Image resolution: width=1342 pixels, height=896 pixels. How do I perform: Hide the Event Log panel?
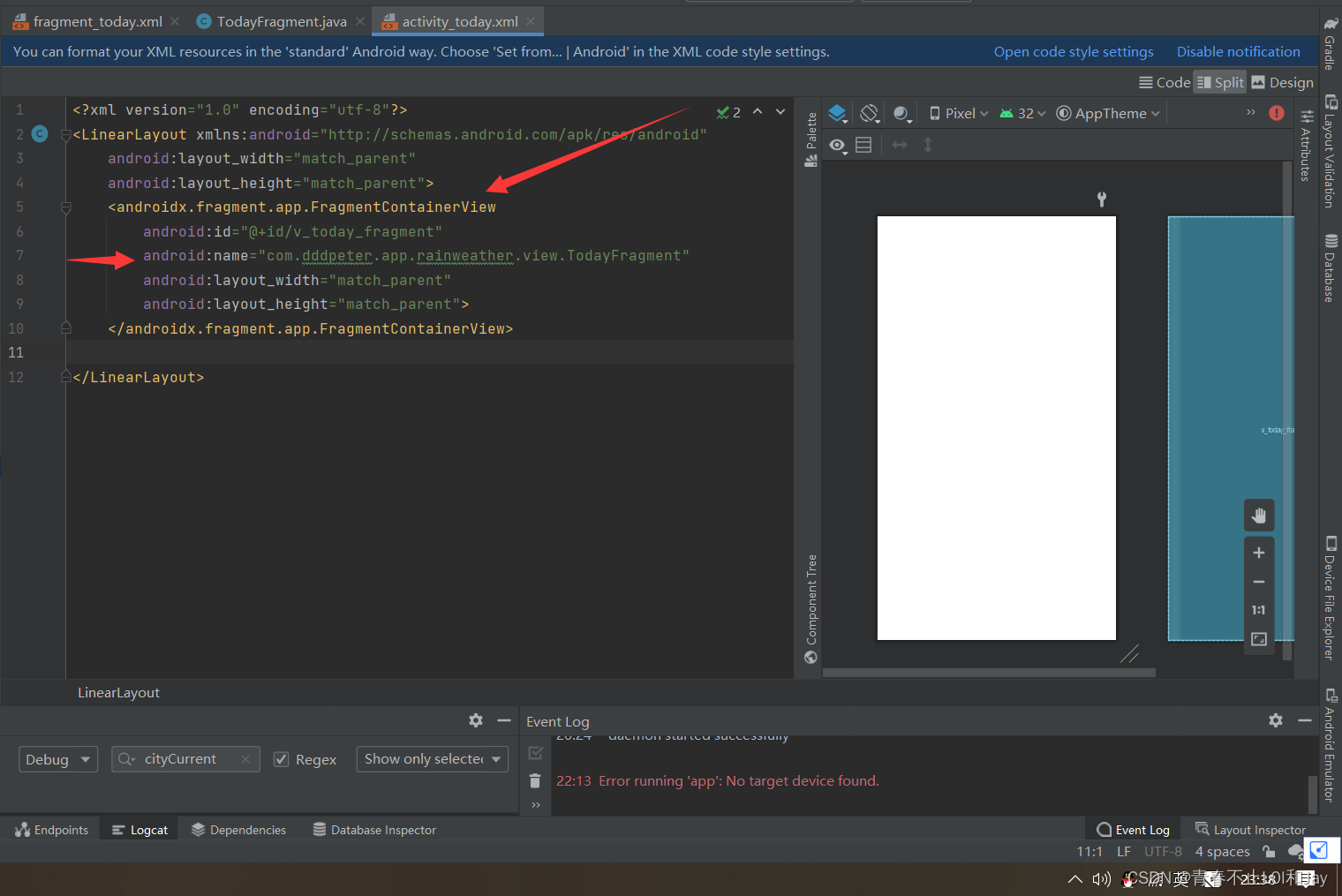1305,720
